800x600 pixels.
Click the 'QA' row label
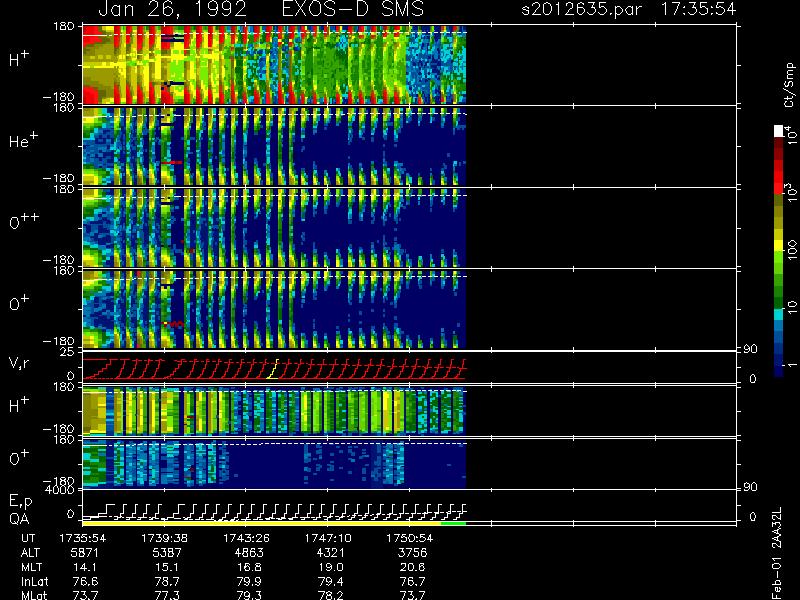tap(19, 519)
